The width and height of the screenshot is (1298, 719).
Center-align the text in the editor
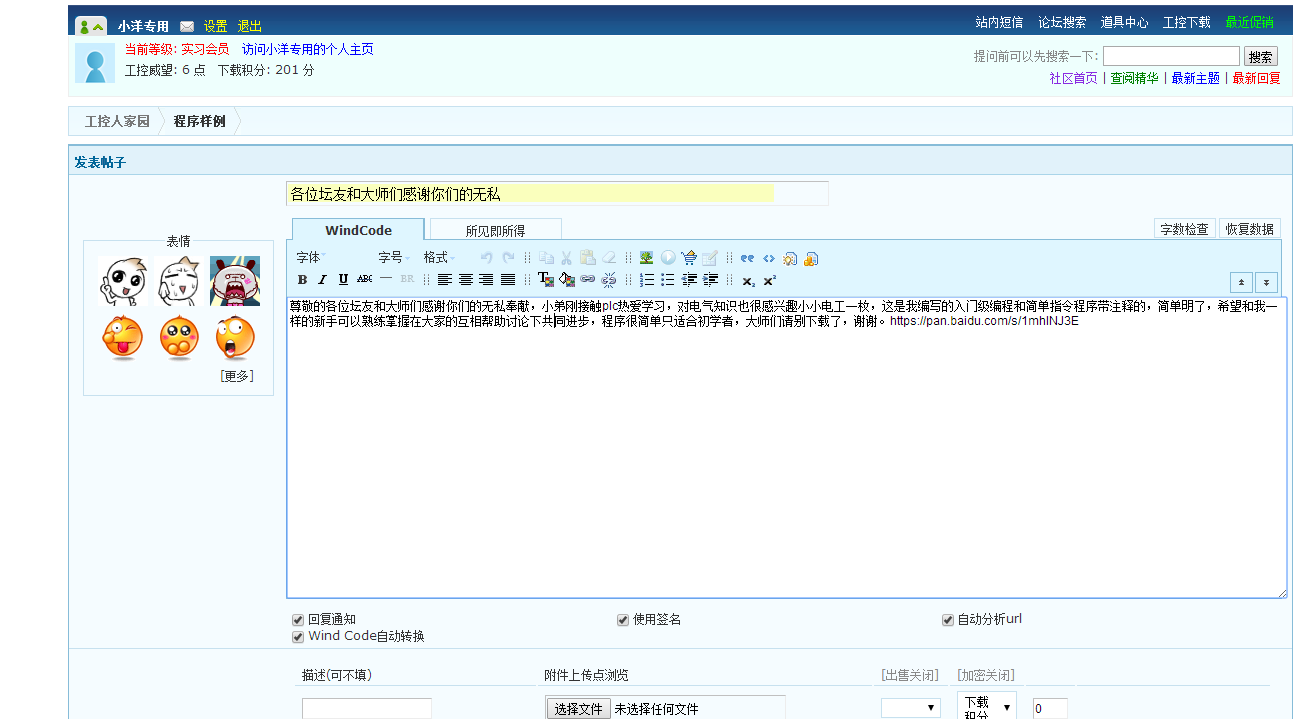point(466,280)
